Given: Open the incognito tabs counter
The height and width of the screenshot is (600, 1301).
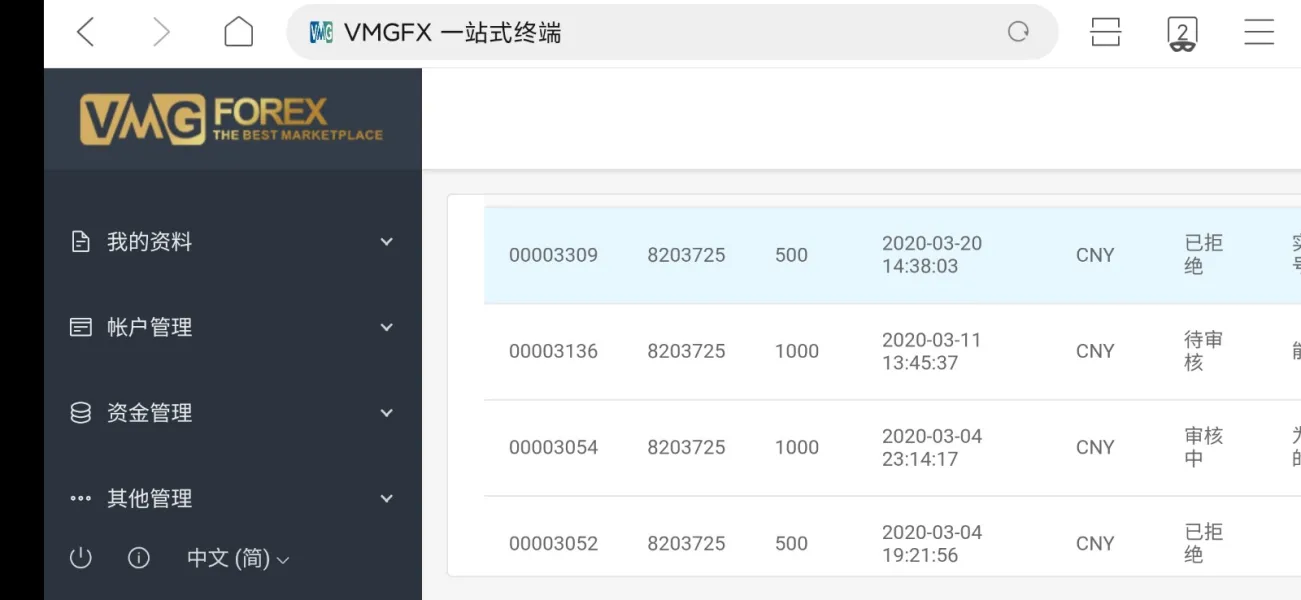Looking at the screenshot, I should pos(1182,33).
